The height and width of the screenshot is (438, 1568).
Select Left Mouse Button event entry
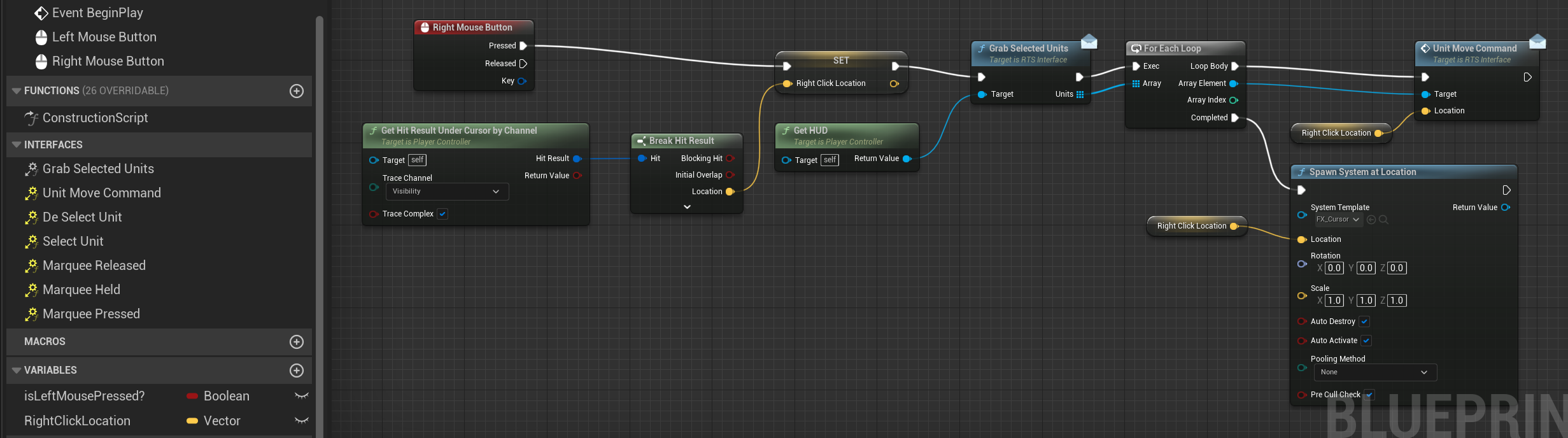tap(95, 37)
